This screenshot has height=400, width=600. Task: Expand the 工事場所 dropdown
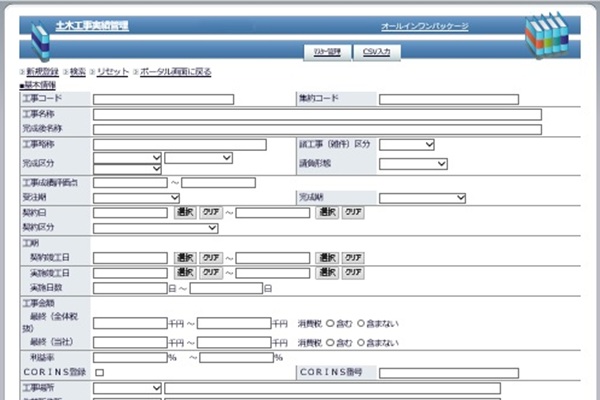pyautogui.click(x=127, y=388)
